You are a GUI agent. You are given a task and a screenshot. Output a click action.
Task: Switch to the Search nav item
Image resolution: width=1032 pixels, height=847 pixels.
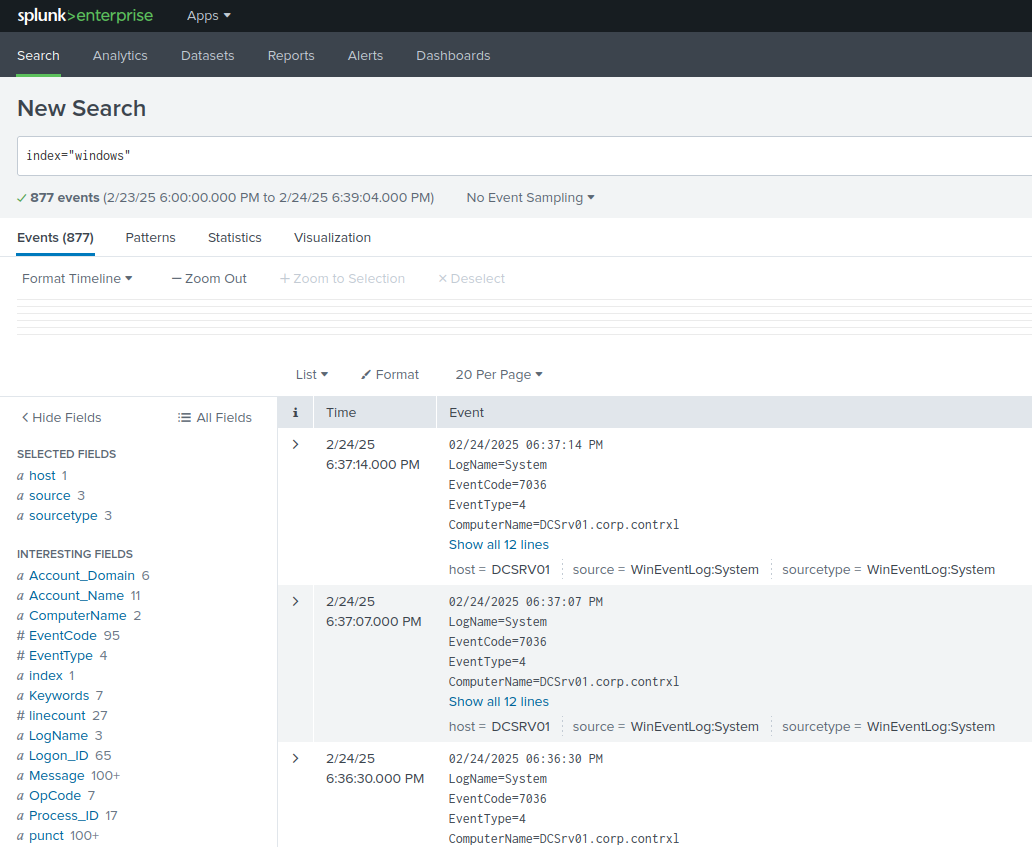click(x=38, y=56)
